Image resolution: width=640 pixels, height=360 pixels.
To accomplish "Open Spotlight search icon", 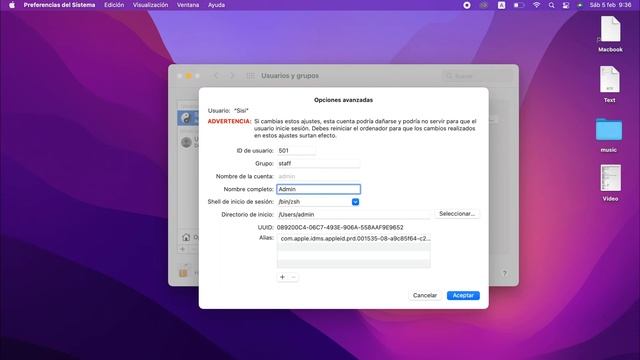I will (x=551, y=5).
